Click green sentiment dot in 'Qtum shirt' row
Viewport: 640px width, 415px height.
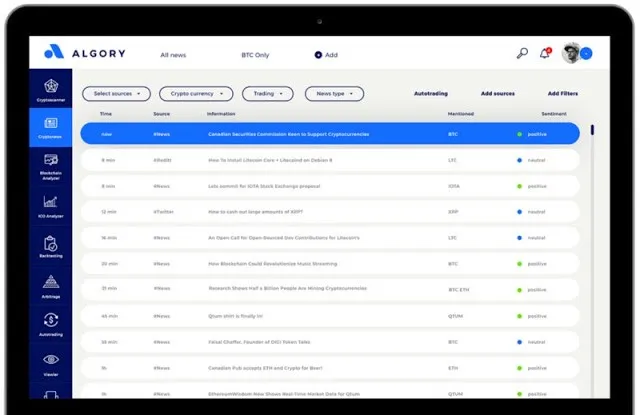520,316
